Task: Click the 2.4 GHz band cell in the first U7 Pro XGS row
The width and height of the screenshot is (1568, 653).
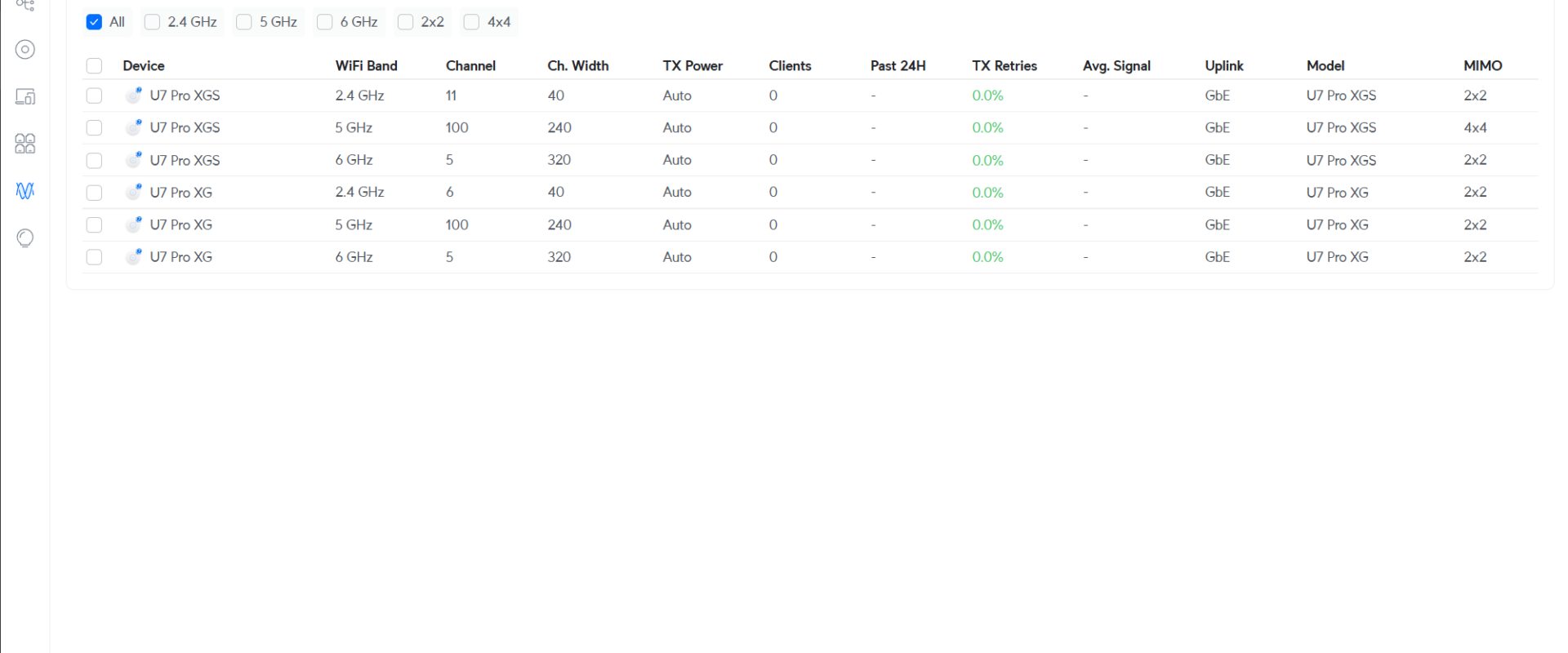Action: (x=359, y=96)
